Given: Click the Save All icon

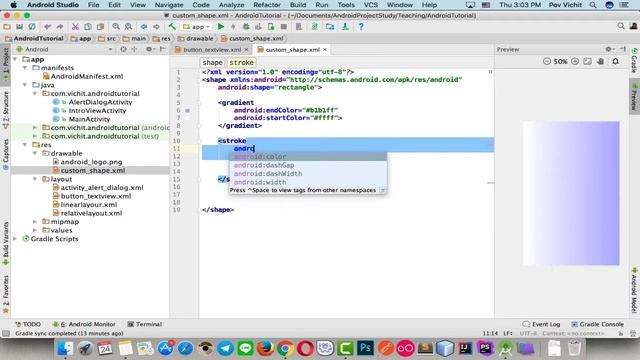Looking at the screenshot, I should click(x=19, y=27).
